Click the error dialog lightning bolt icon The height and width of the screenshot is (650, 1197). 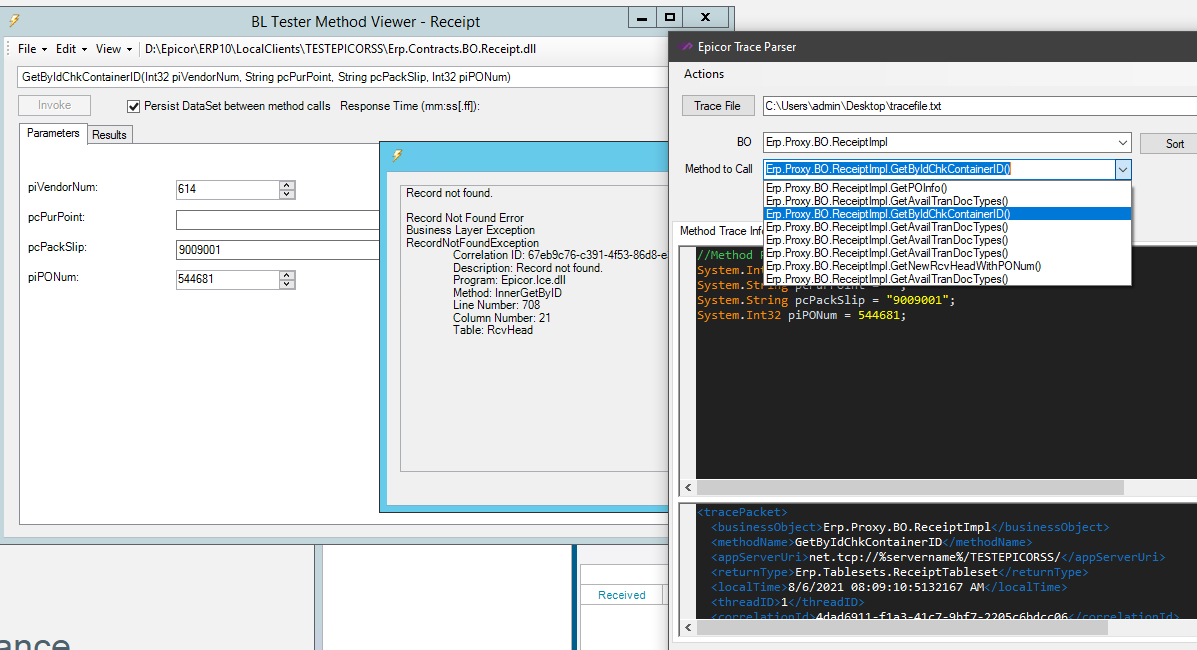tap(397, 155)
